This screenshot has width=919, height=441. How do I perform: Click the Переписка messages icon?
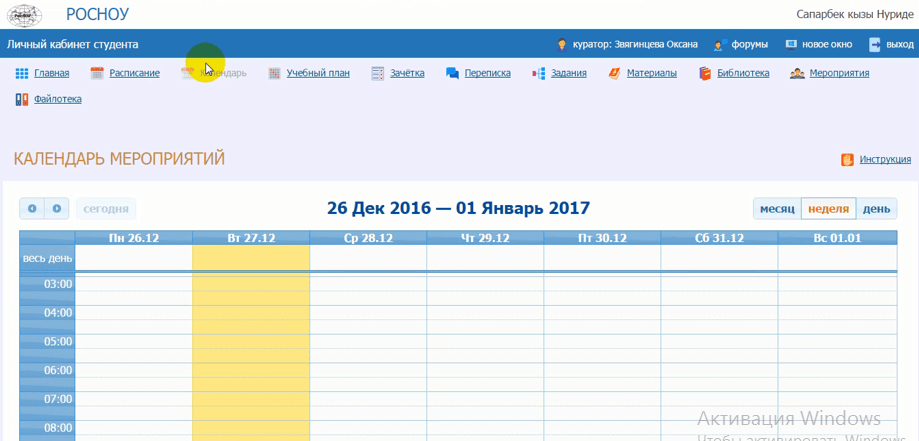(452, 73)
